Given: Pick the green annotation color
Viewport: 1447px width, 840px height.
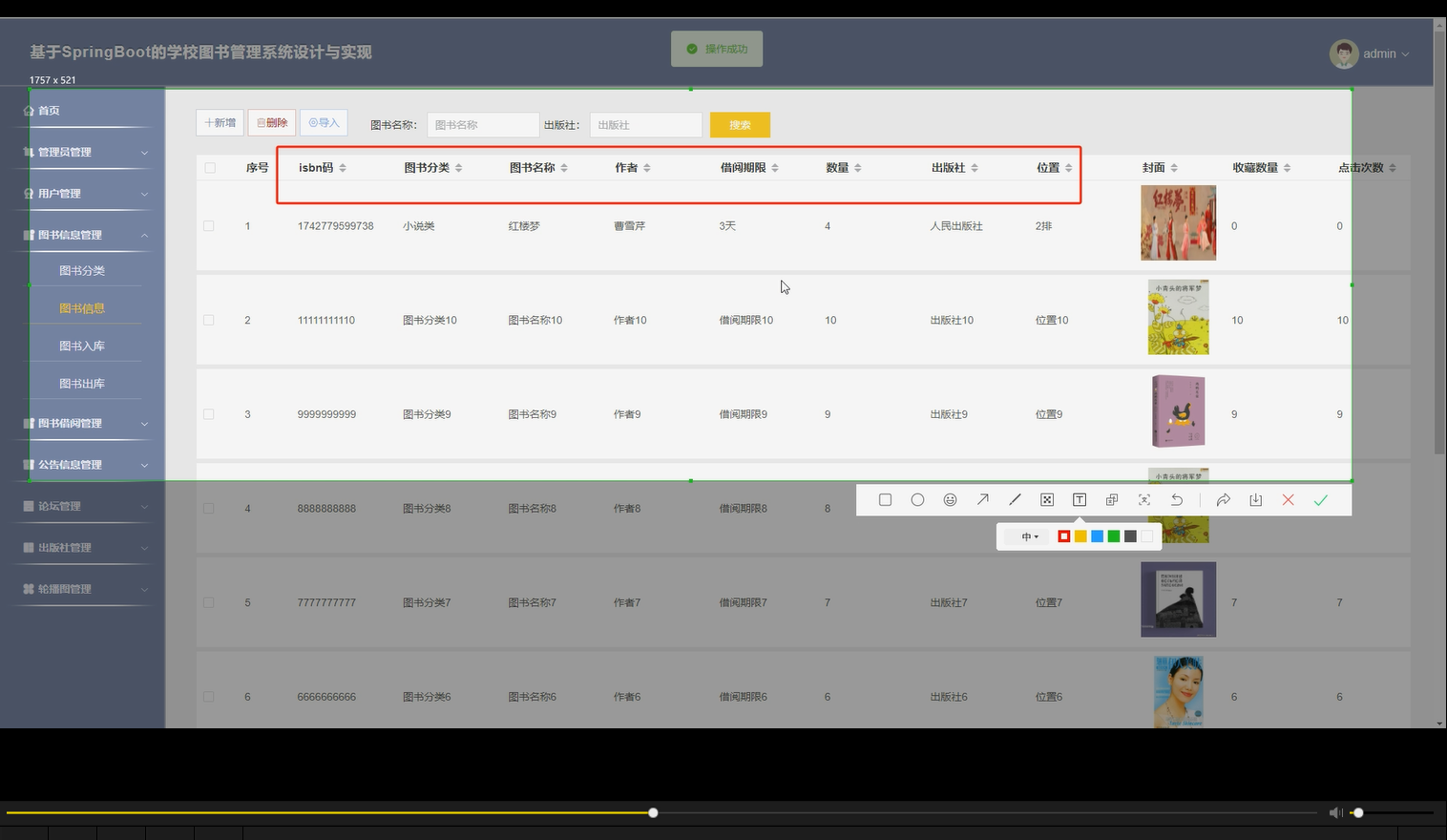Looking at the screenshot, I should tap(1114, 536).
